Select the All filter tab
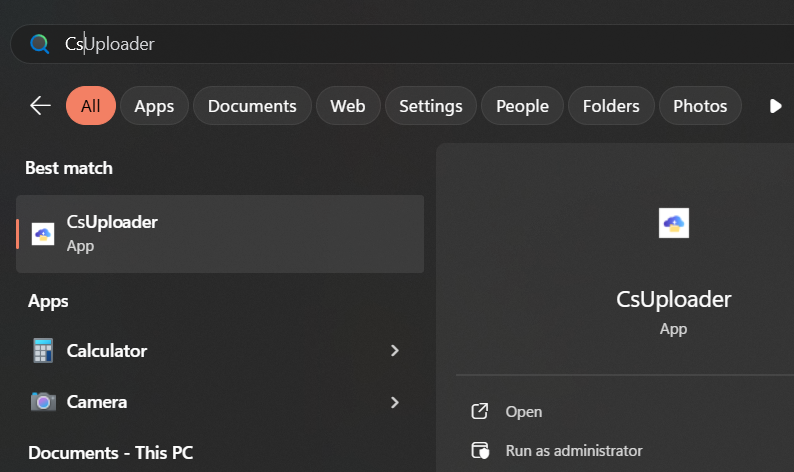 click(x=91, y=106)
